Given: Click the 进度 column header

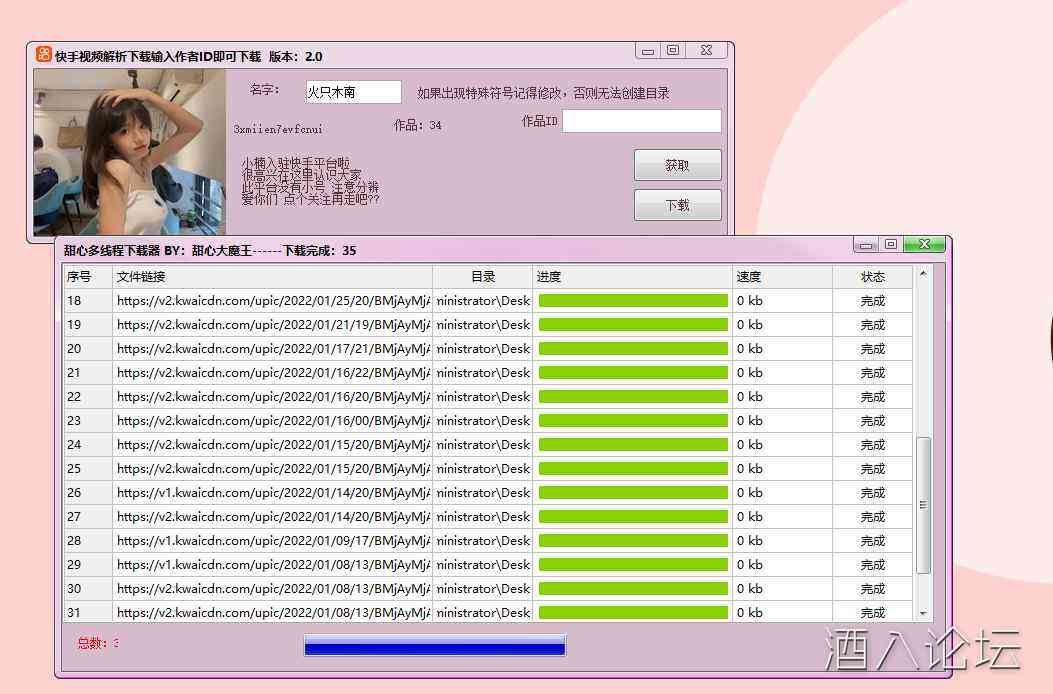Looking at the screenshot, I should click(633, 277).
